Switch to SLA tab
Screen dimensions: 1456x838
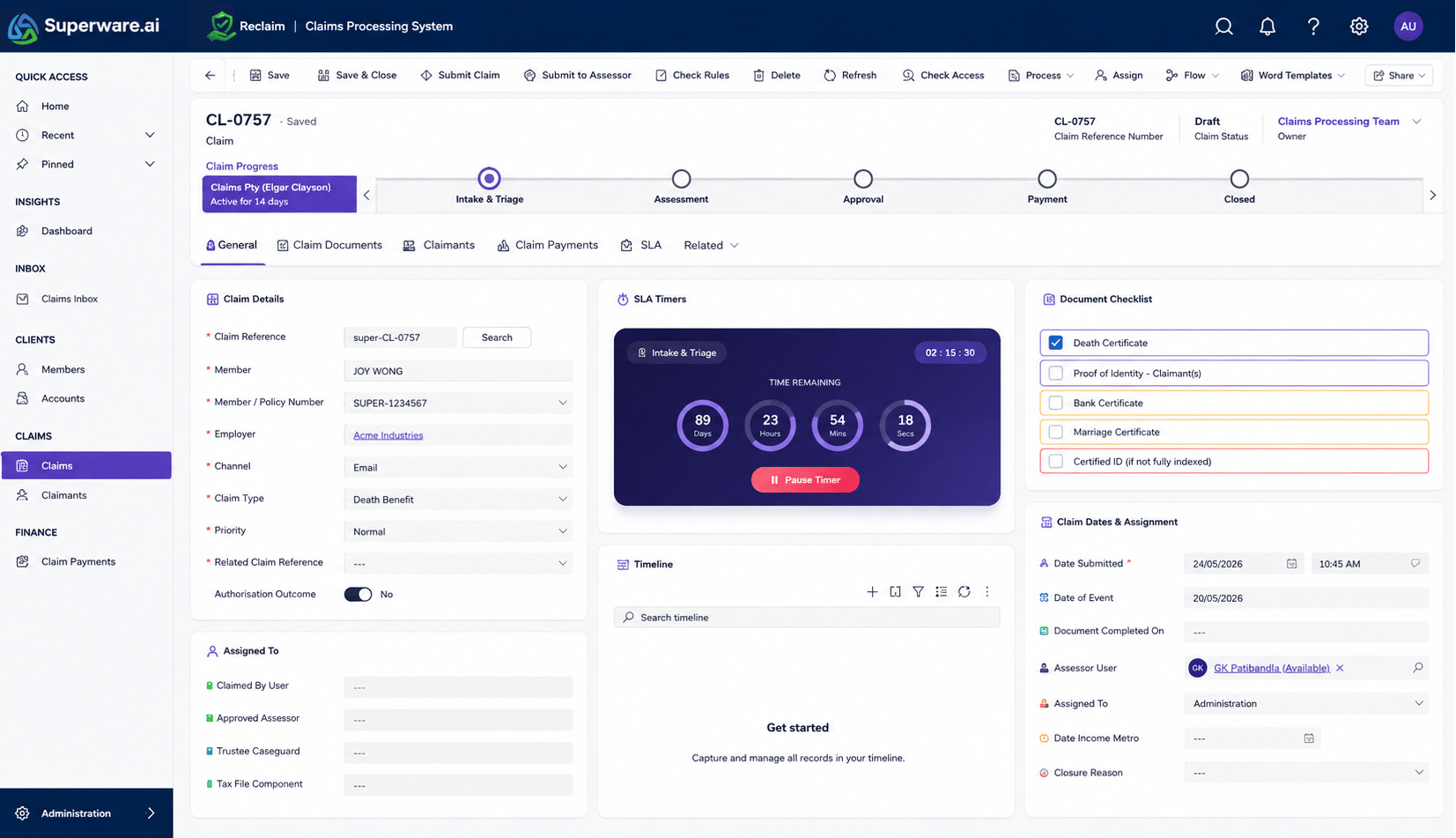click(x=641, y=245)
